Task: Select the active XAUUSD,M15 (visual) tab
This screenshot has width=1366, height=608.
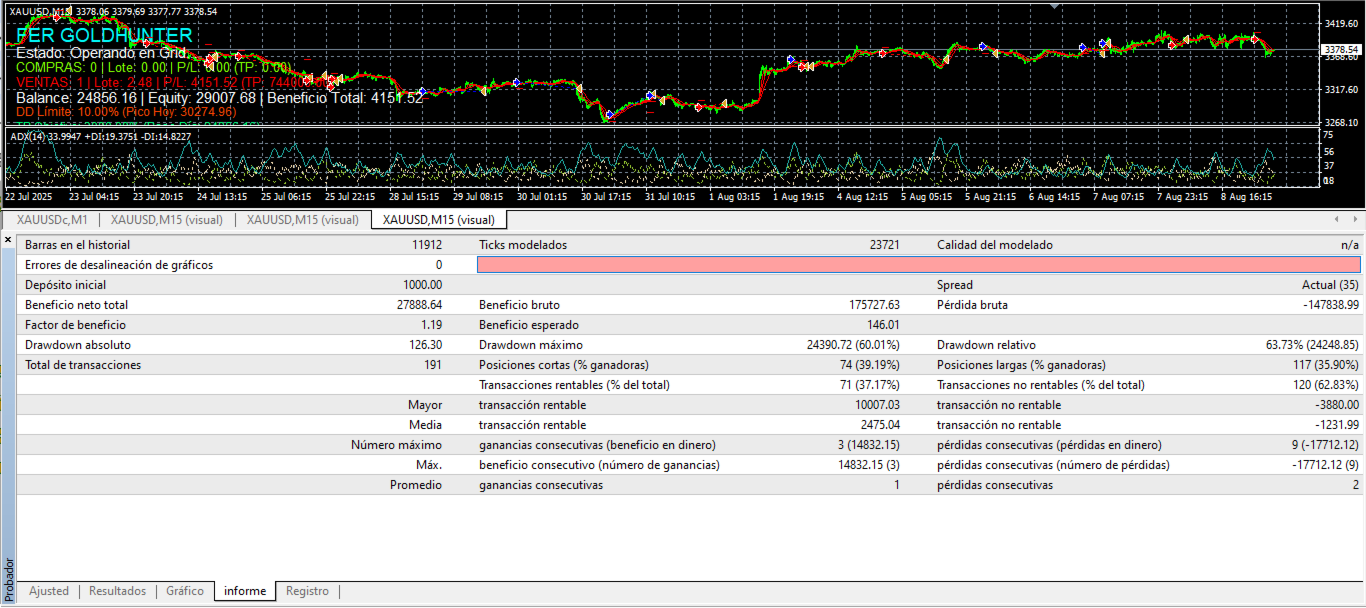Action: pos(439,219)
